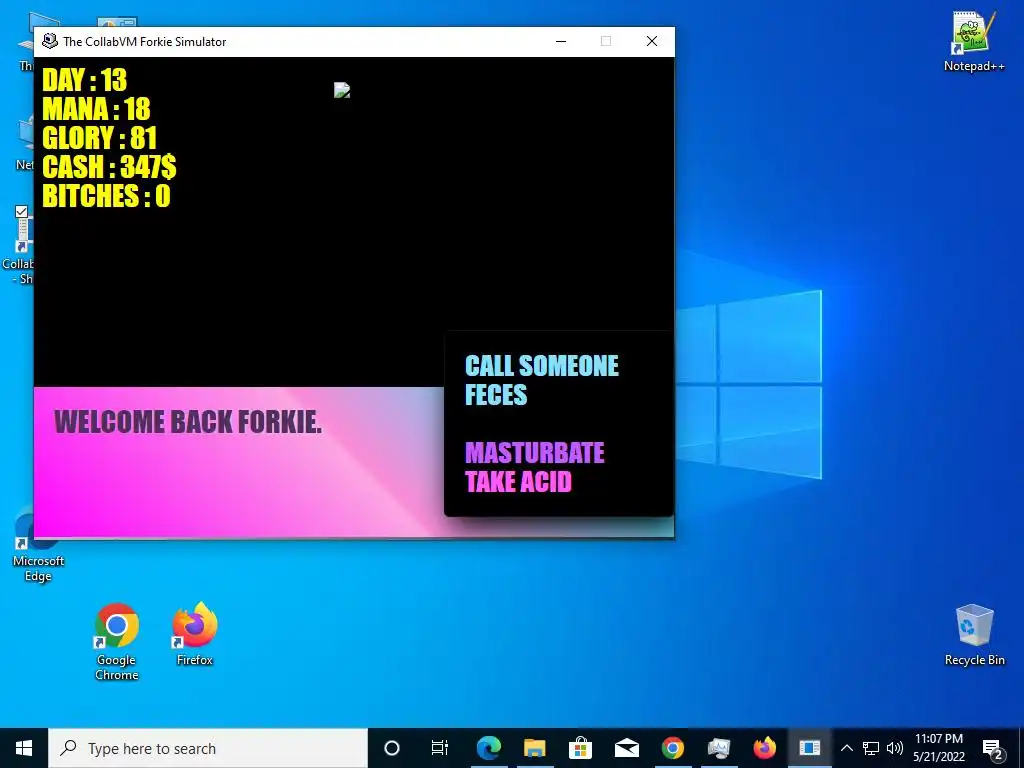1024x768 pixels.
Task: Click the Forkie Simulator title bar icon
Action: (50, 41)
